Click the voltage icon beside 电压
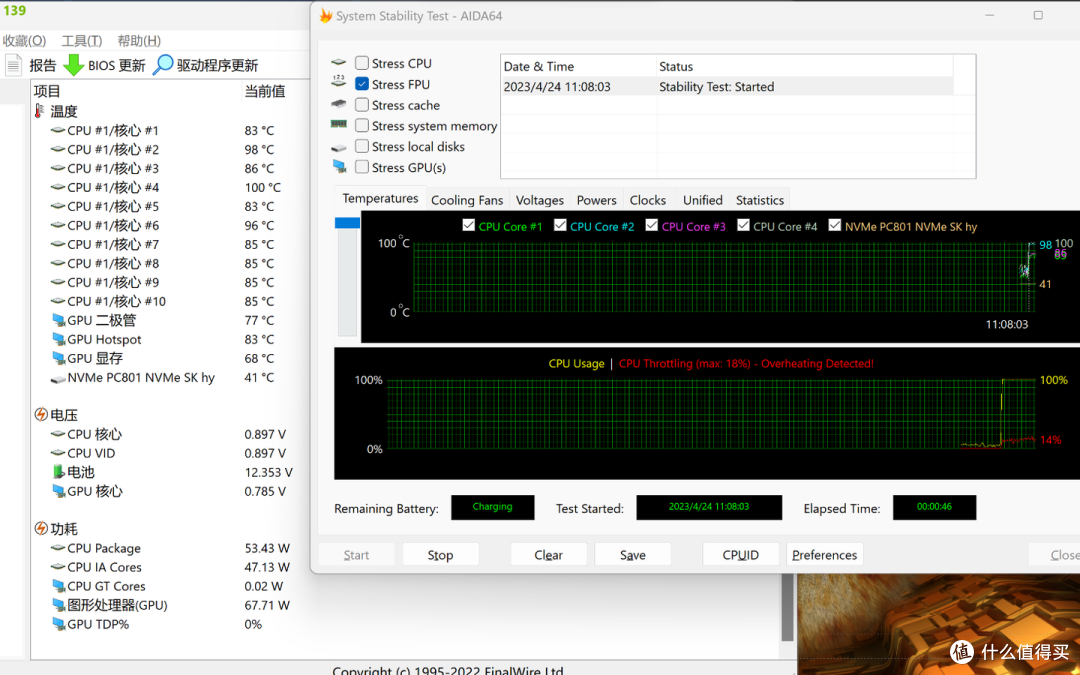 [x=41, y=415]
